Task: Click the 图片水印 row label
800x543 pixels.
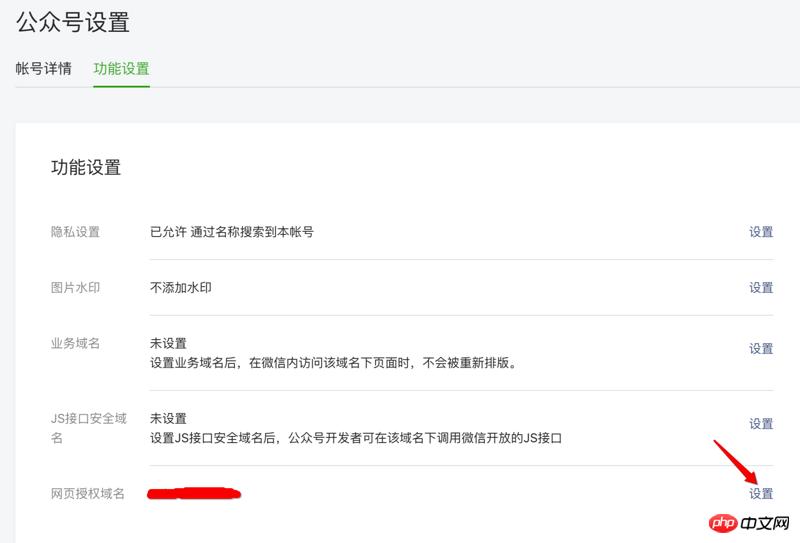Action: 75,288
